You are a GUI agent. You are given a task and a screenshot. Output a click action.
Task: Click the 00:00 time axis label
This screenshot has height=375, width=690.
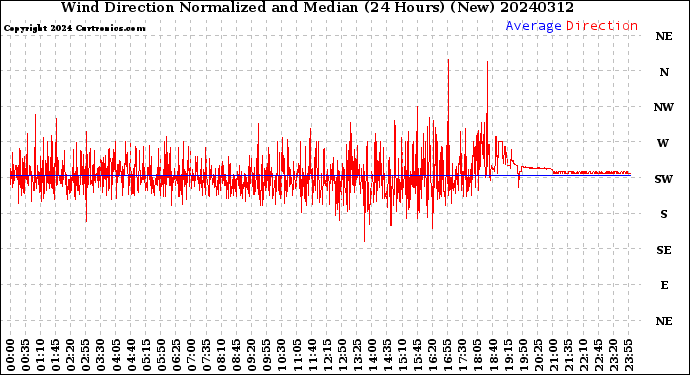pyautogui.click(x=11, y=355)
